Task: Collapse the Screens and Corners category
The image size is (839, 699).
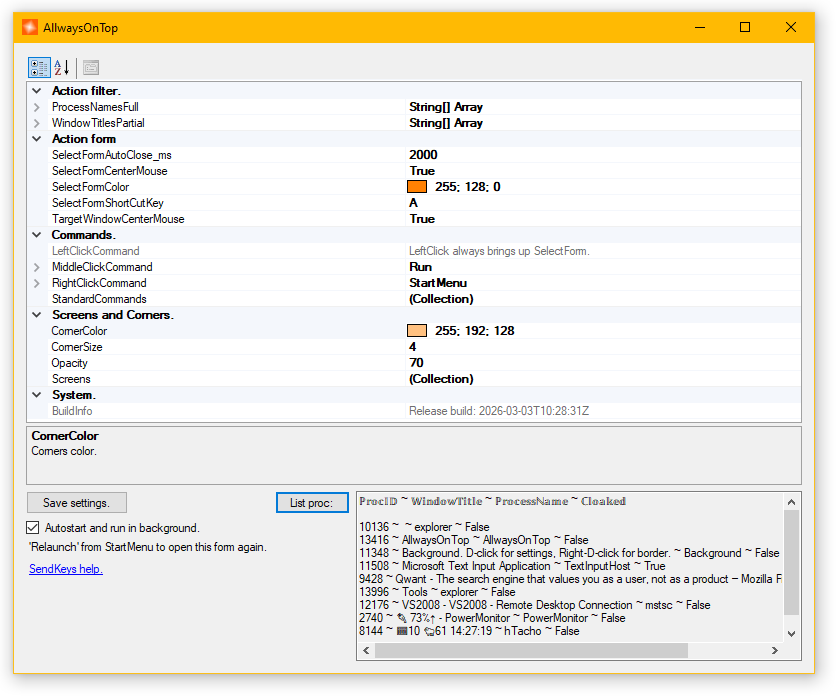Action: click(x=37, y=315)
